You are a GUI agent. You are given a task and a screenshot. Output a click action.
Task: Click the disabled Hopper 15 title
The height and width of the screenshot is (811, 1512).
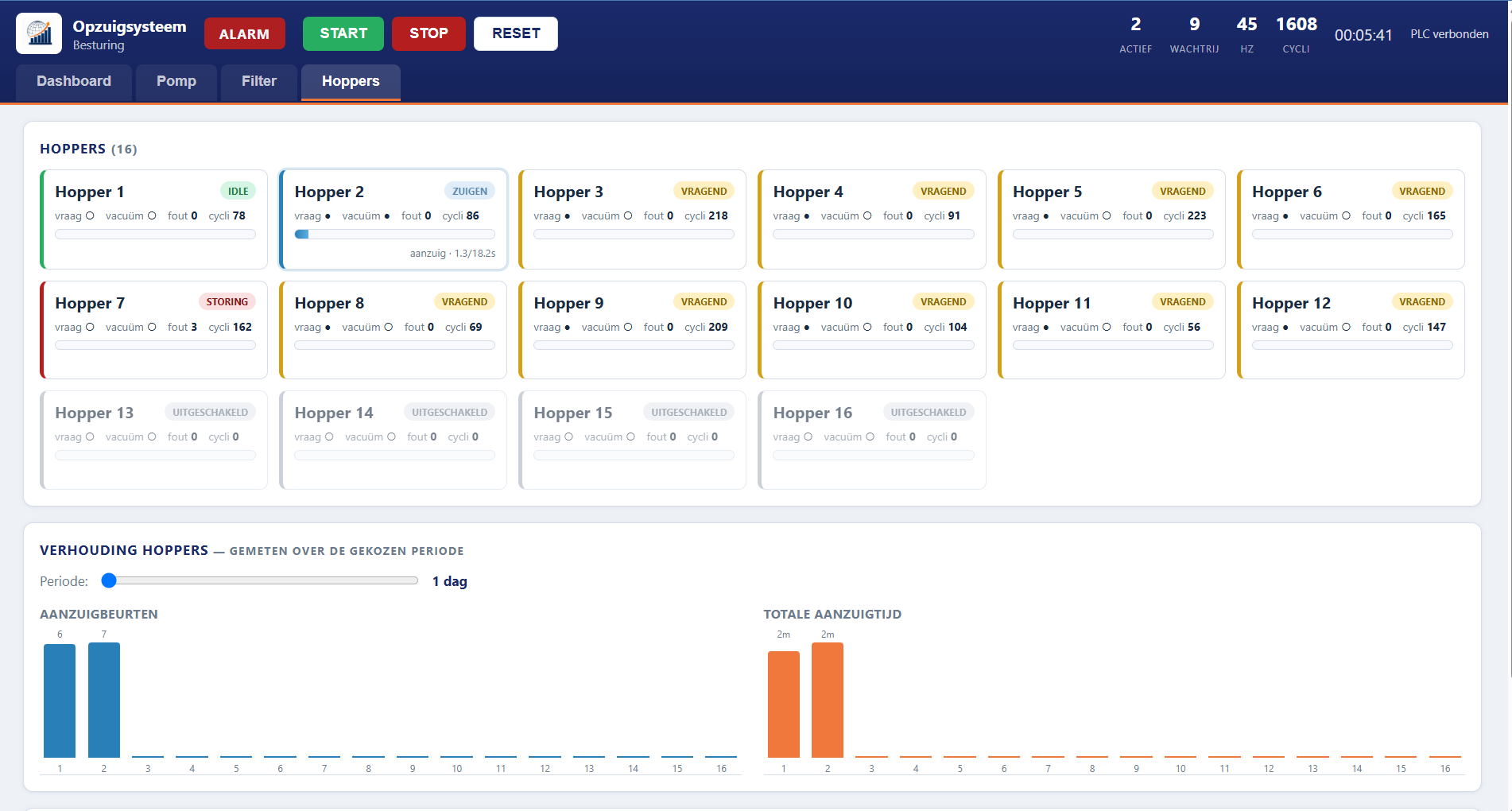pyautogui.click(x=573, y=413)
